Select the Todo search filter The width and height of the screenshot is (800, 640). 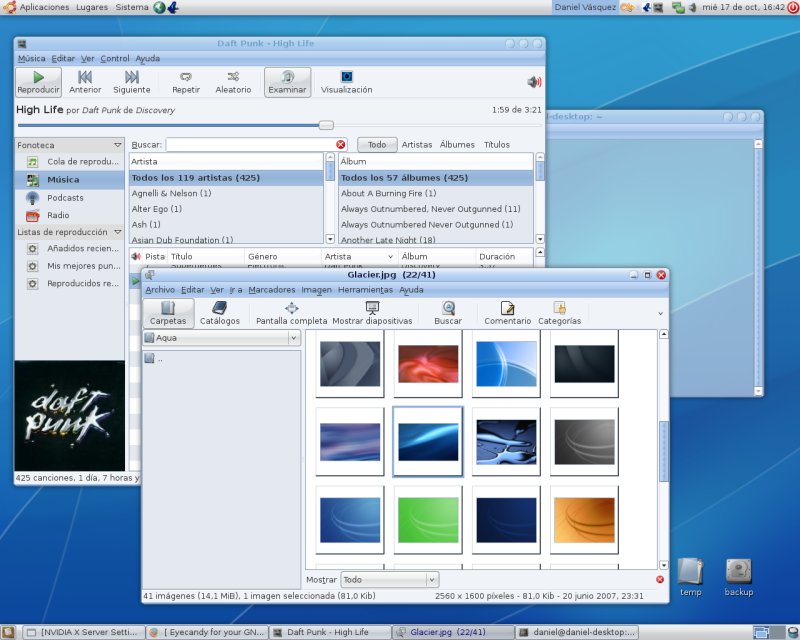click(377, 144)
